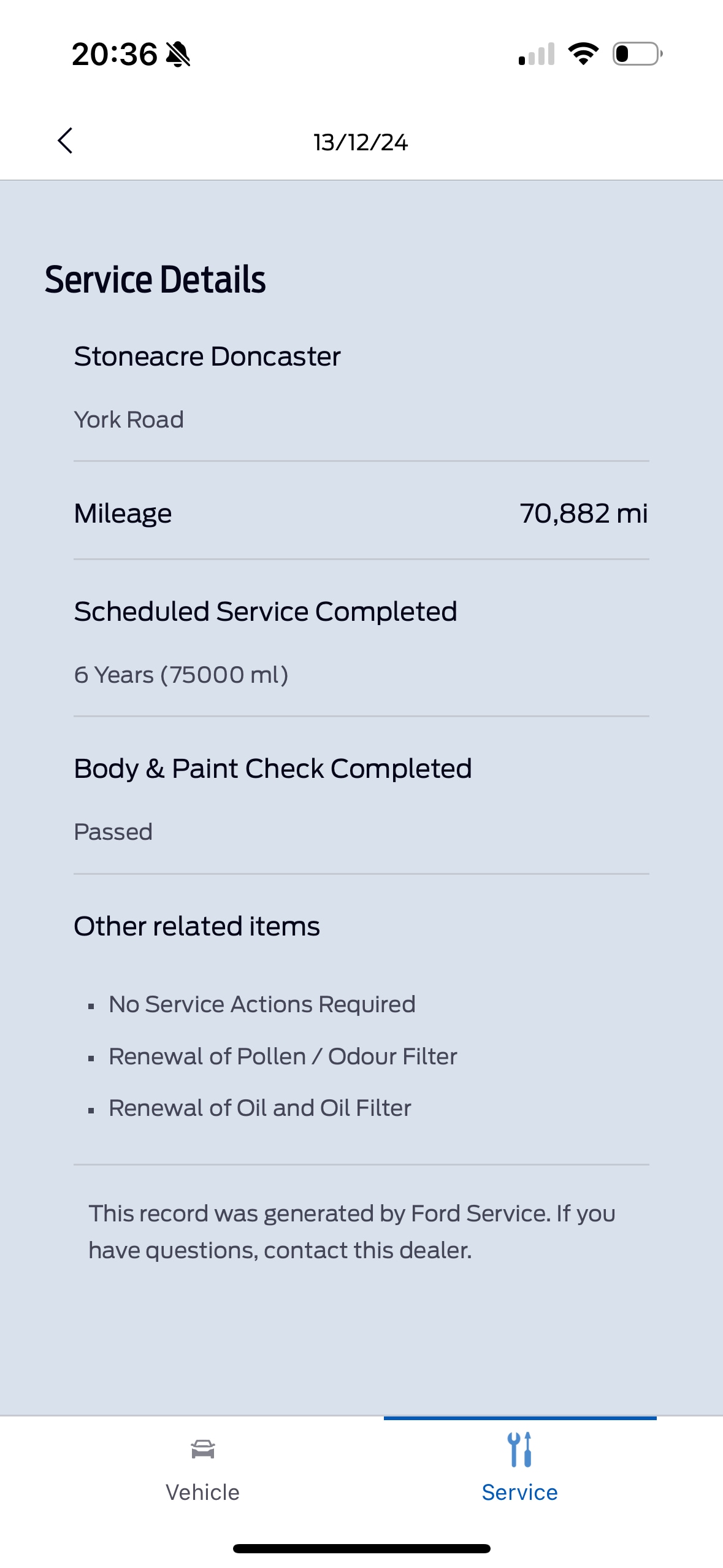The image size is (723, 1568).
Task: Select the Service tab label
Action: coord(519,1492)
